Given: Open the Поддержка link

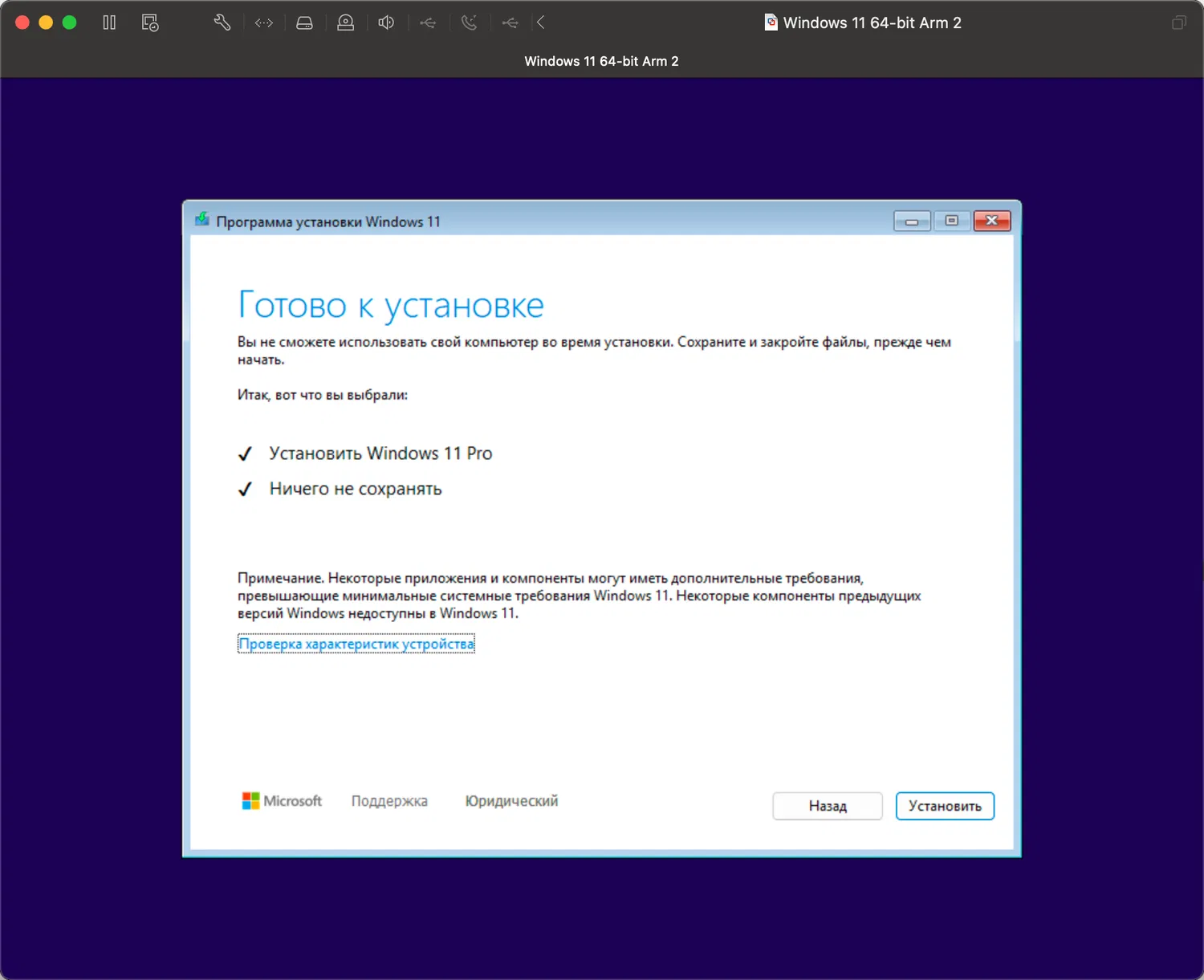Looking at the screenshot, I should tap(389, 801).
